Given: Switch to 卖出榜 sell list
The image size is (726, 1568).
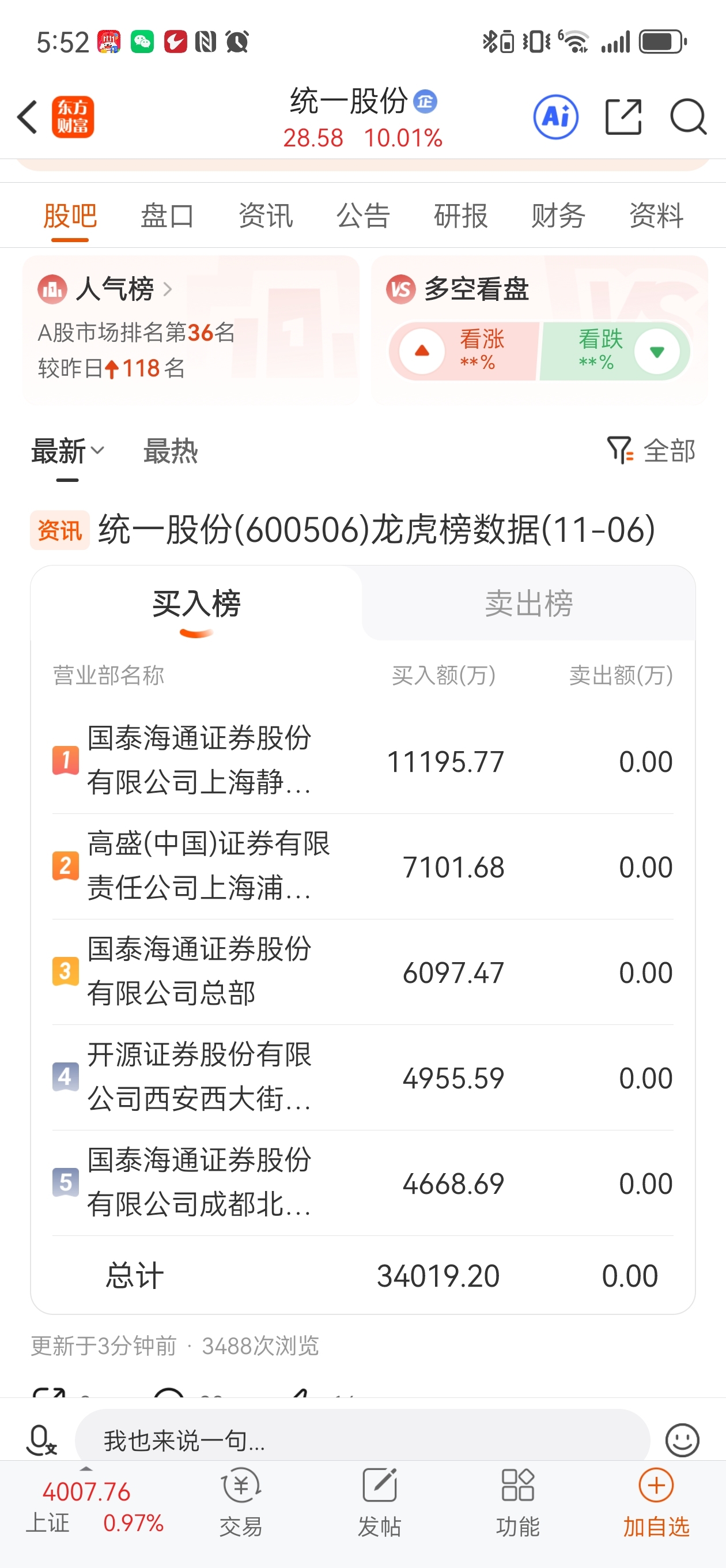Looking at the screenshot, I should pyautogui.click(x=529, y=603).
